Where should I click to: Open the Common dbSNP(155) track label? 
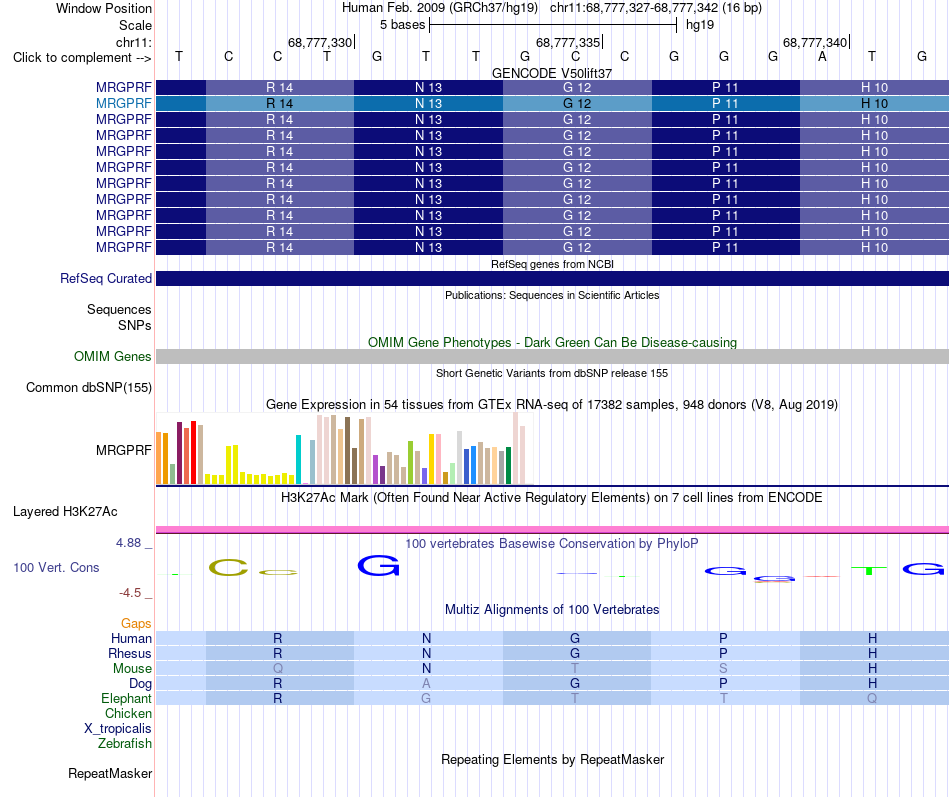pyautogui.click(x=89, y=387)
